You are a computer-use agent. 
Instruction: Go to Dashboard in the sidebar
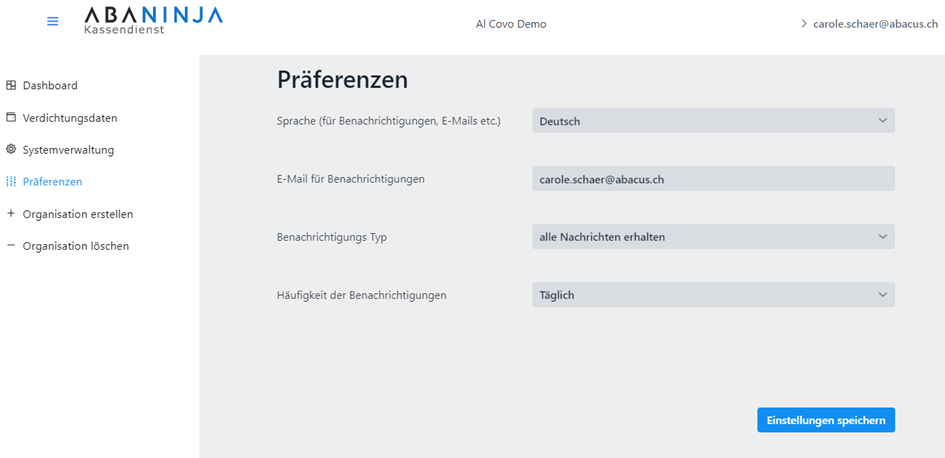point(50,86)
